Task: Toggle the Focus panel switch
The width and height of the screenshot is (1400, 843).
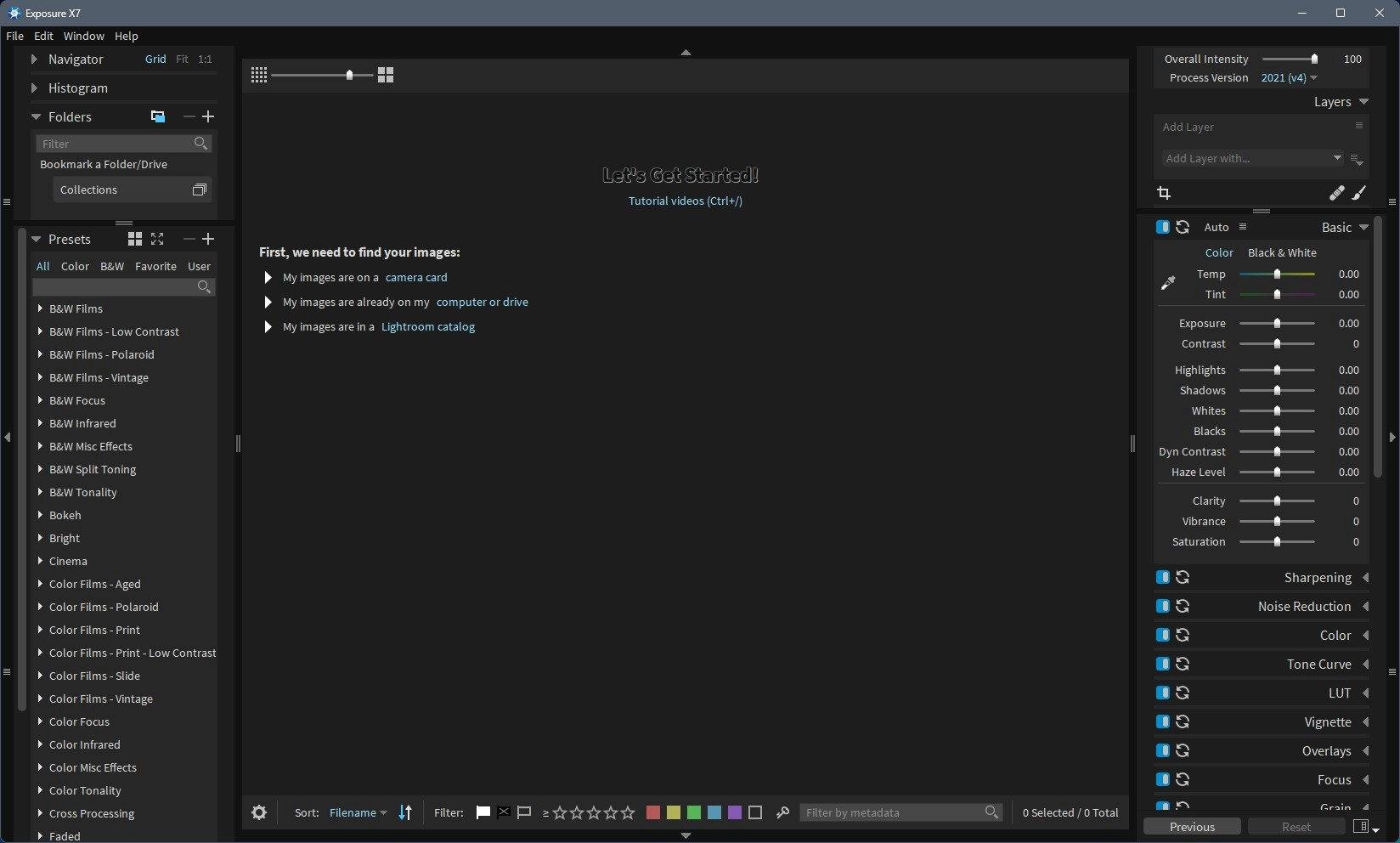Action: pyautogui.click(x=1162, y=779)
